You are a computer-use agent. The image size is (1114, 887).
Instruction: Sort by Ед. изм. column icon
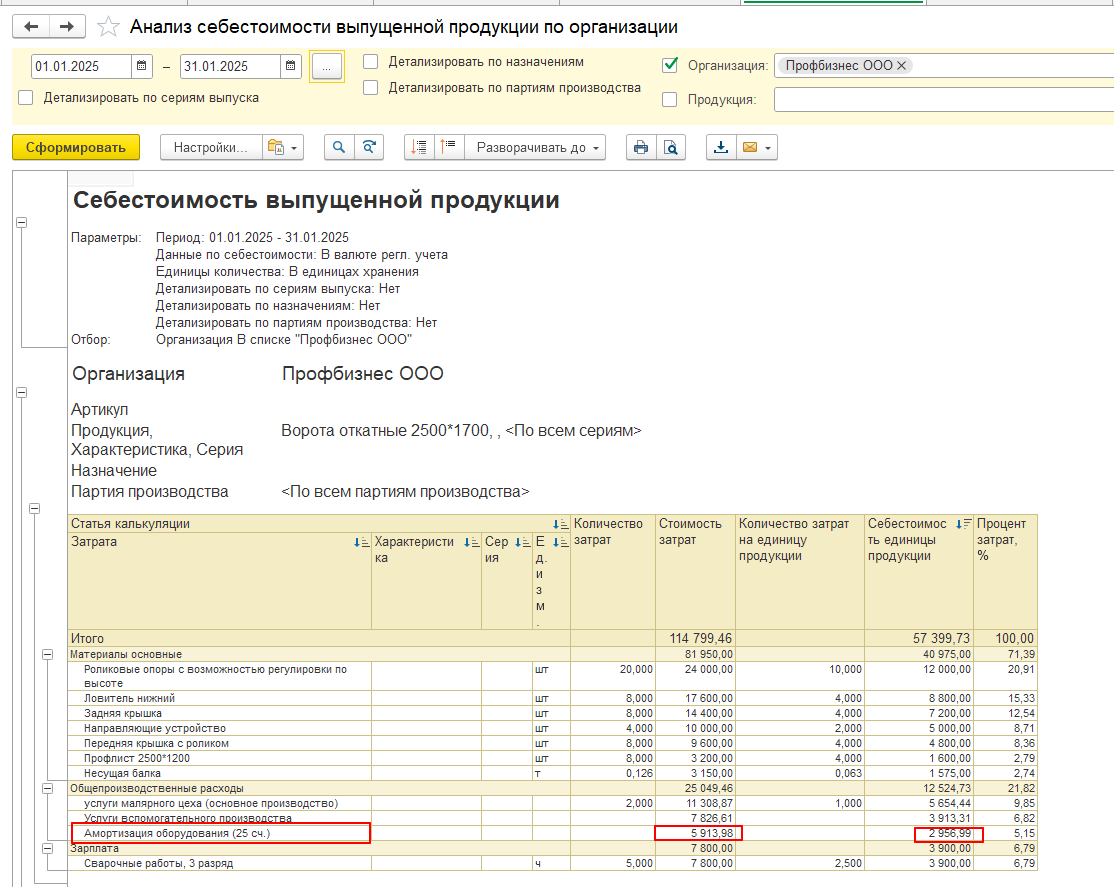click(561, 542)
